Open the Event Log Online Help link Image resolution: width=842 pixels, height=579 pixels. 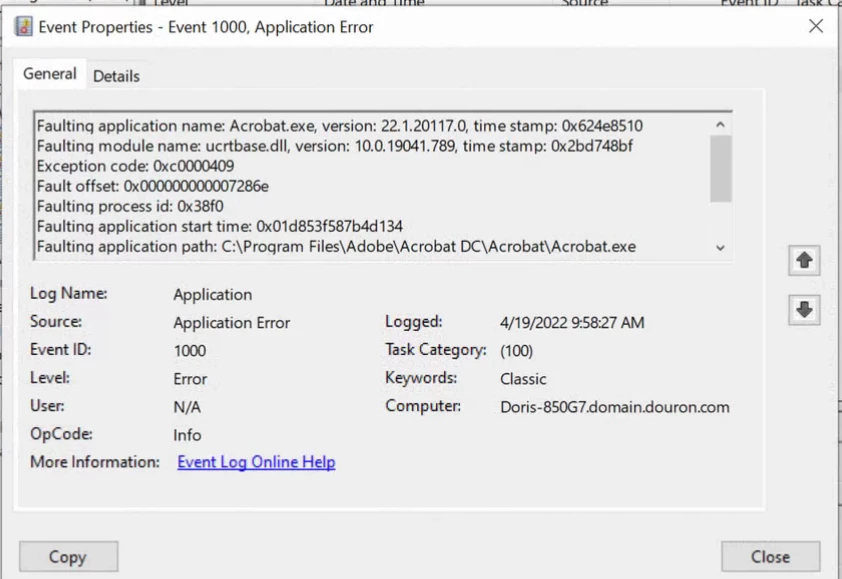pyautogui.click(x=256, y=462)
